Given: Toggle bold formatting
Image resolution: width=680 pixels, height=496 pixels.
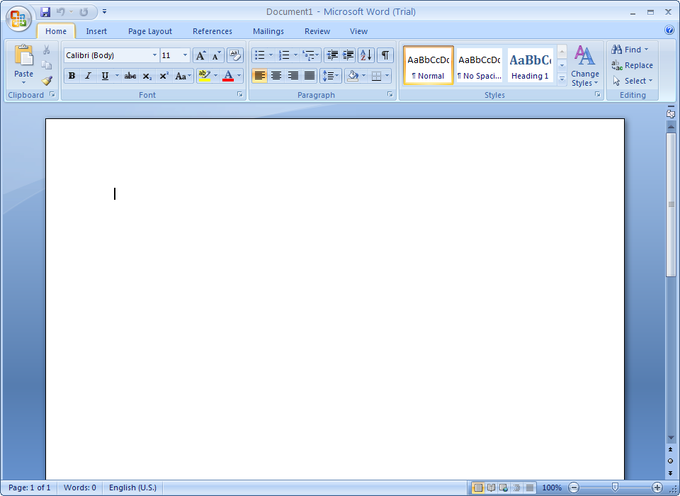Looking at the screenshot, I should (x=72, y=76).
